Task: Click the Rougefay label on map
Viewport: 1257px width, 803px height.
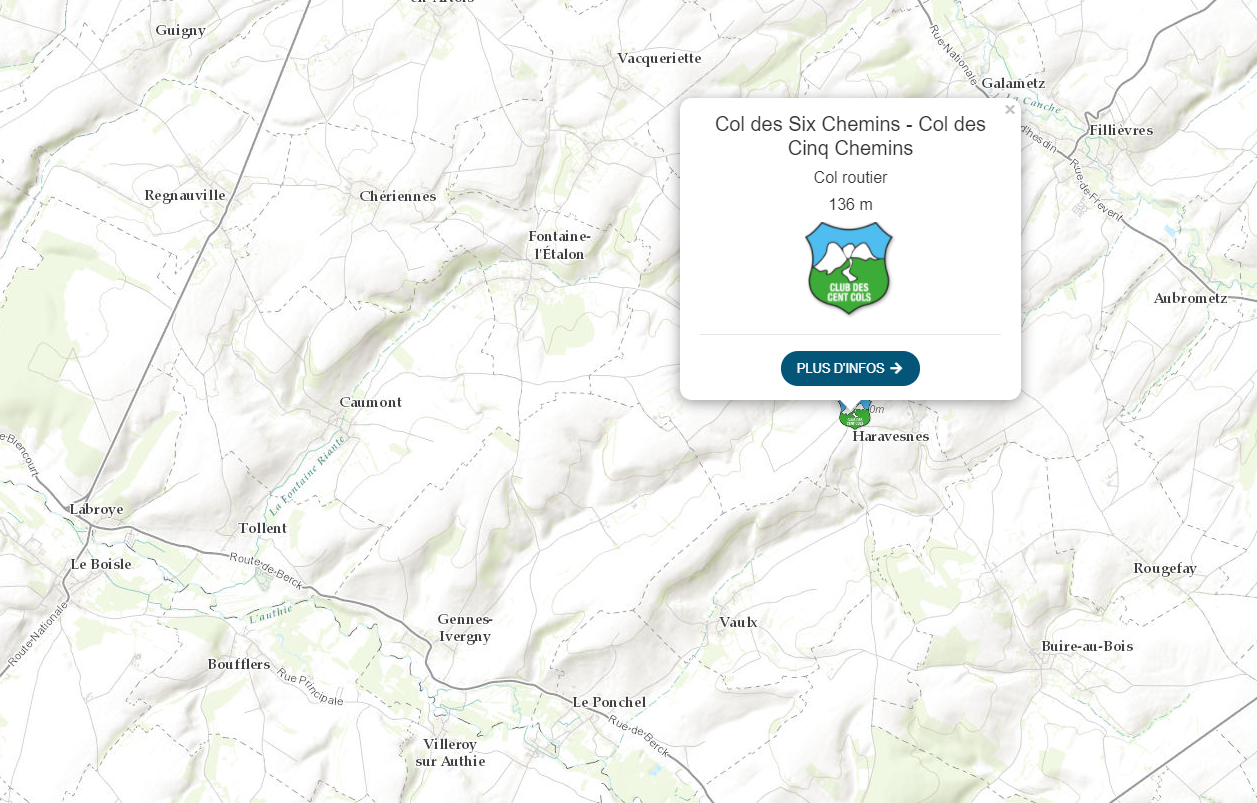Action: tap(1165, 568)
